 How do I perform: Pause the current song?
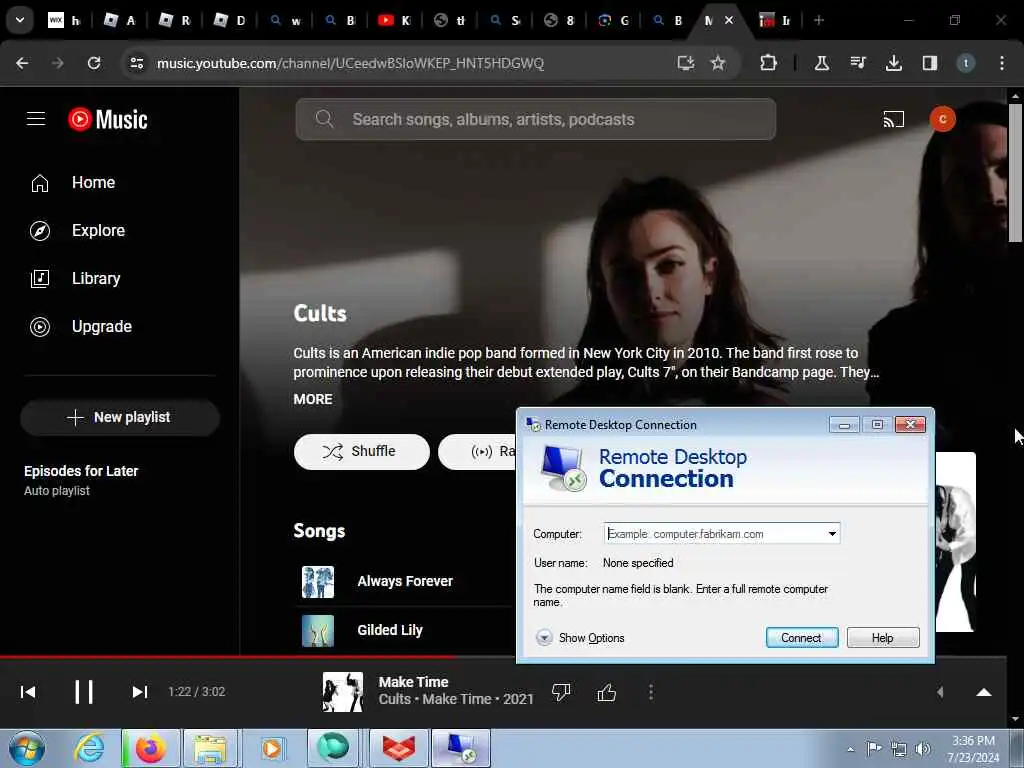point(84,692)
